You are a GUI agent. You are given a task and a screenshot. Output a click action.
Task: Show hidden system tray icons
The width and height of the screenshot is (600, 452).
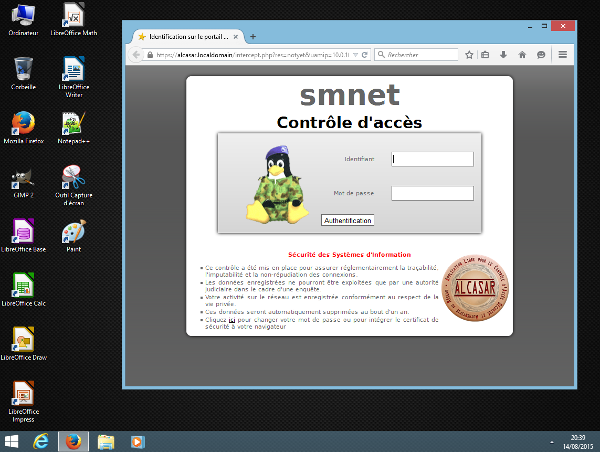(x=552, y=442)
